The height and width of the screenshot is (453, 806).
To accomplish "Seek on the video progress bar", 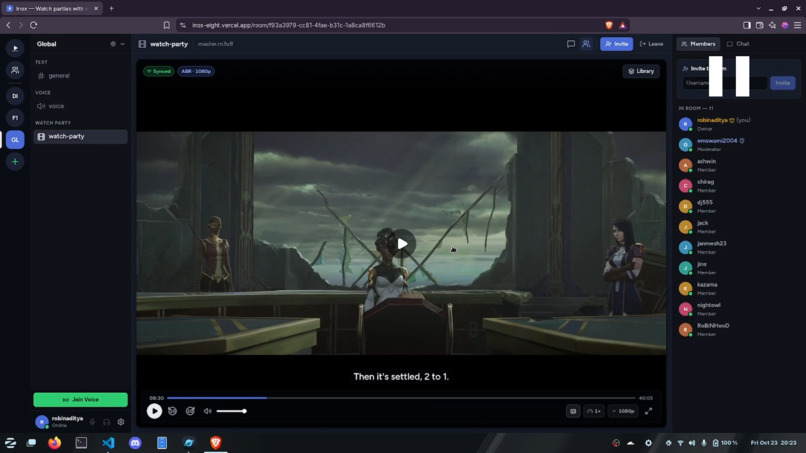I will (401, 397).
